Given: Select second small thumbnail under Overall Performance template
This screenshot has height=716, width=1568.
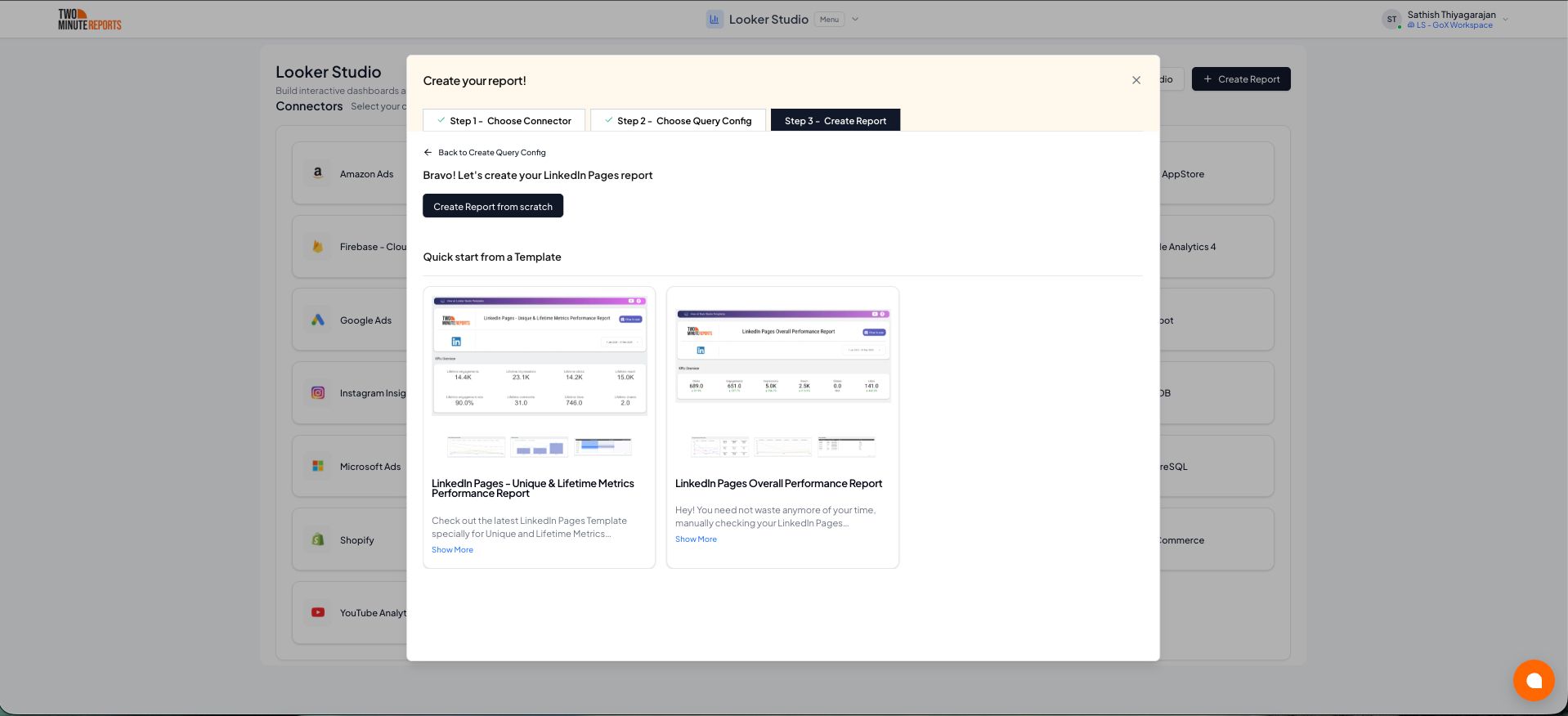Looking at the screenshot, I should (x=782, y=447).
